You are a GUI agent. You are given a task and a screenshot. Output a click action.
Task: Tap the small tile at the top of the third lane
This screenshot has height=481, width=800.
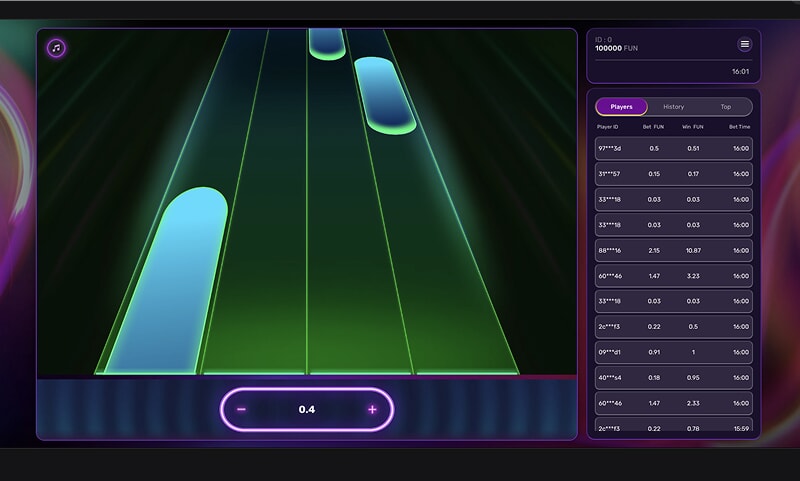click(x=327, y=43)
